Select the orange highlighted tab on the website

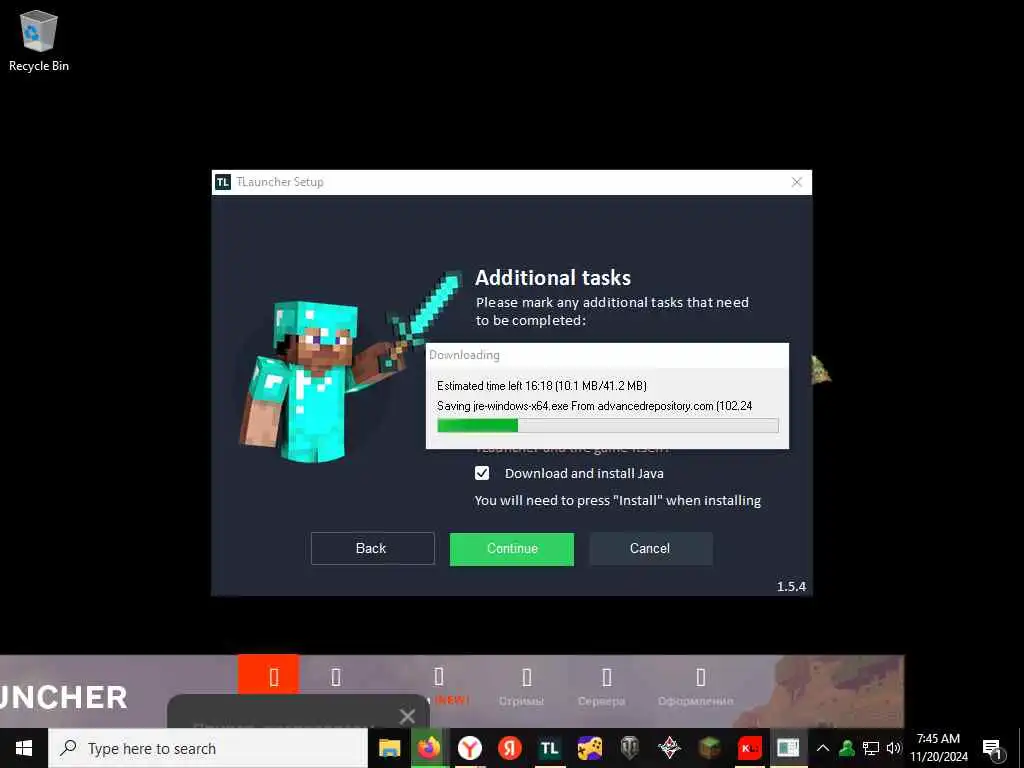(x=268, y=675)
